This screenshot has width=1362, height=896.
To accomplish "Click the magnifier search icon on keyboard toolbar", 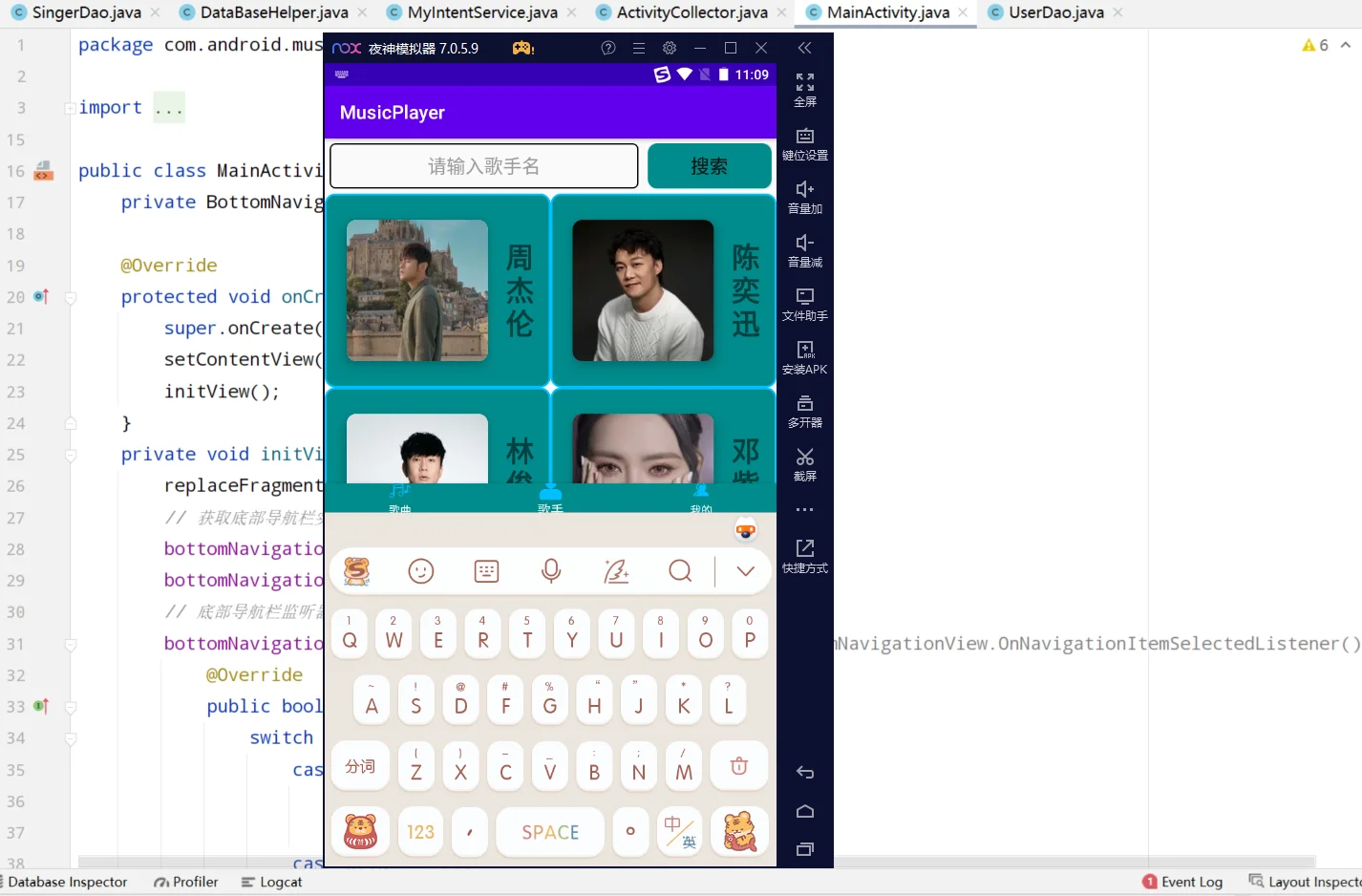I will click(x=680, y=571).
